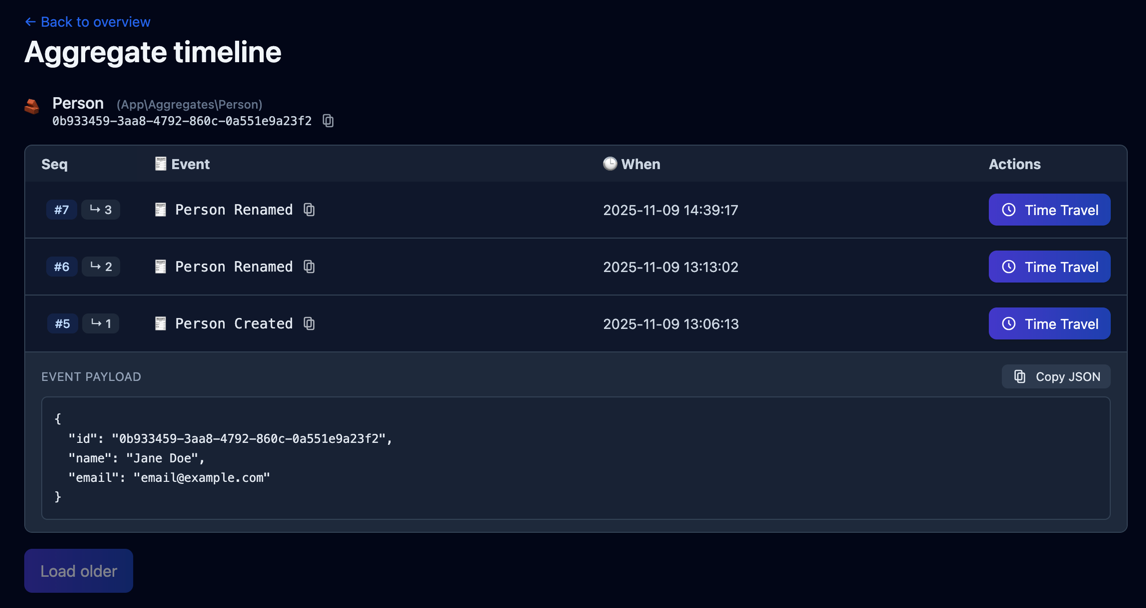Copy the Person Created event name

(x=309, y=323)
